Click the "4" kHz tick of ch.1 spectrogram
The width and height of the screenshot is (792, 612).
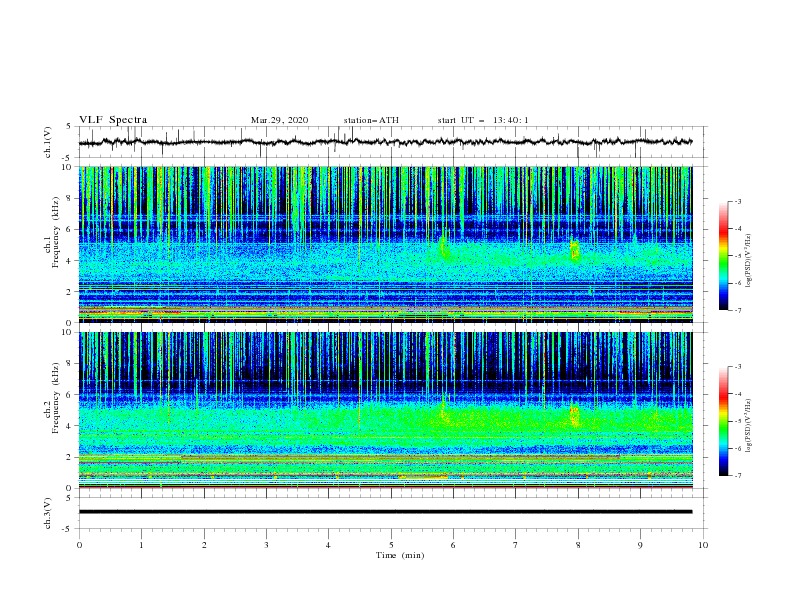[69, 261]
